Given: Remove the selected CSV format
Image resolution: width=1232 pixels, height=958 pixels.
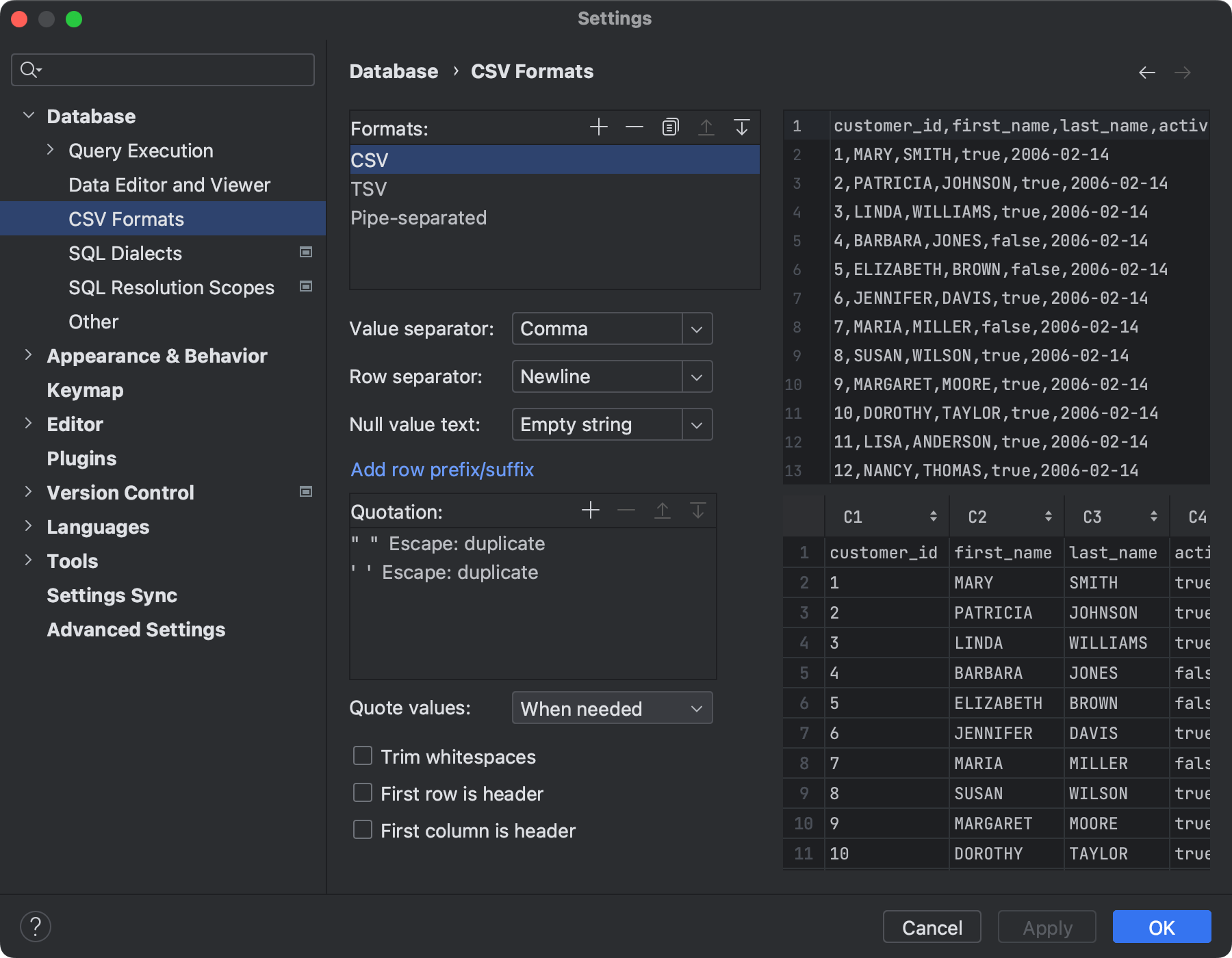Looking at the screenshot, I should pos(634,127).
